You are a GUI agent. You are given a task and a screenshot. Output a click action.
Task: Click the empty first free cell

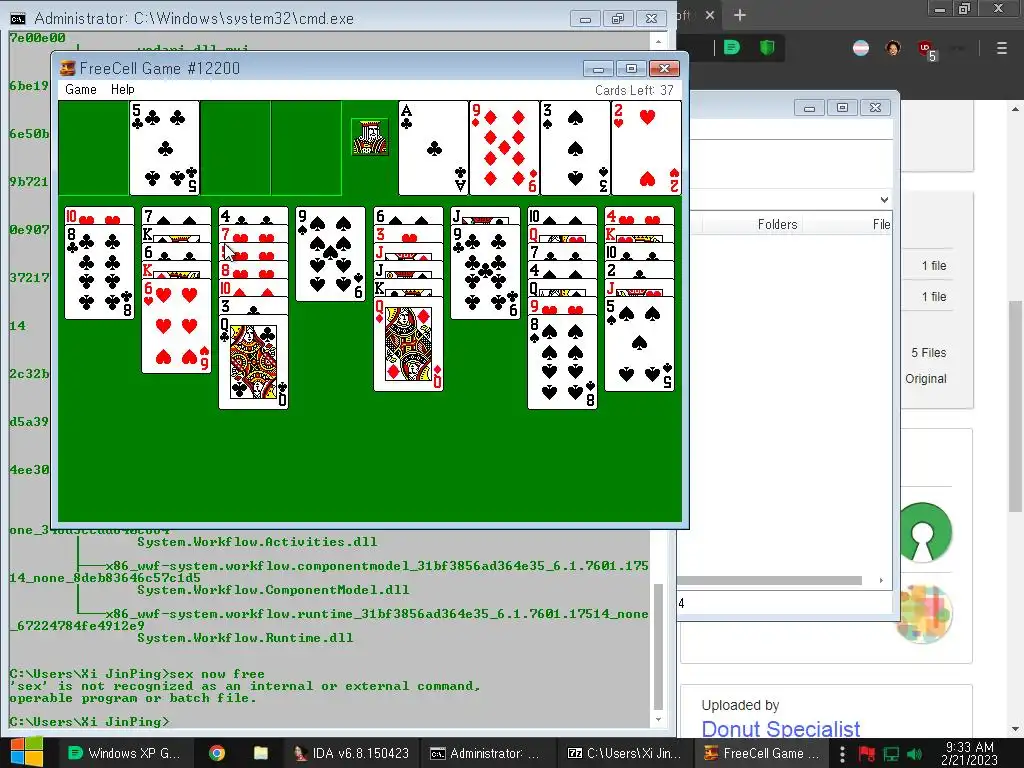(93, 148)
